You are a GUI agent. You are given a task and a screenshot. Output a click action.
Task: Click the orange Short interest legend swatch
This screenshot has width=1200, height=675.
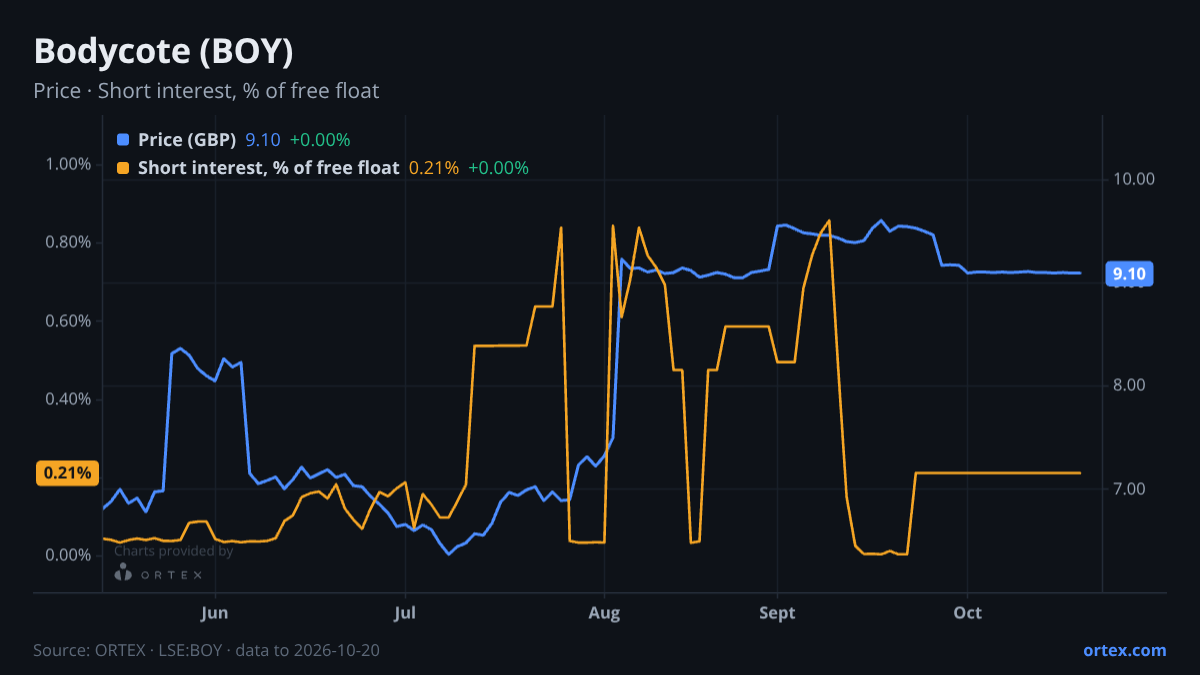123,168
